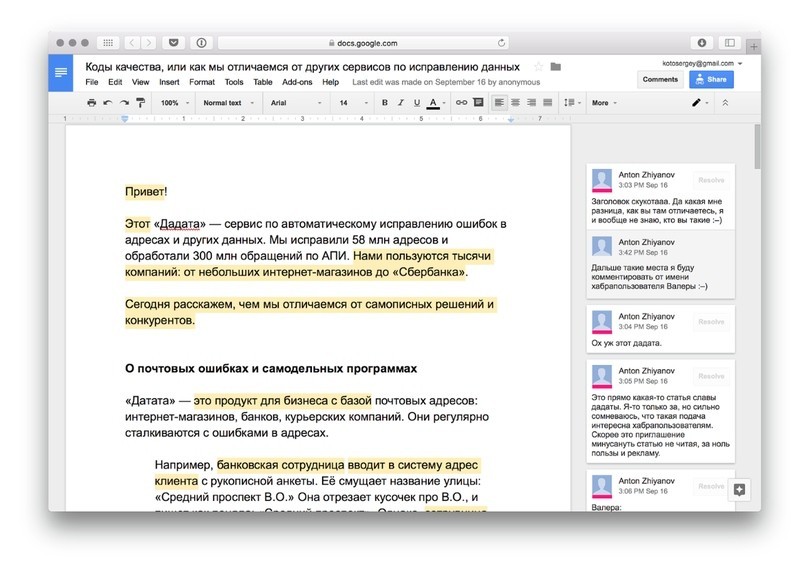807x571 pixels.
Task: Open the line spacing dropdown
Action: tap(572, 102)
